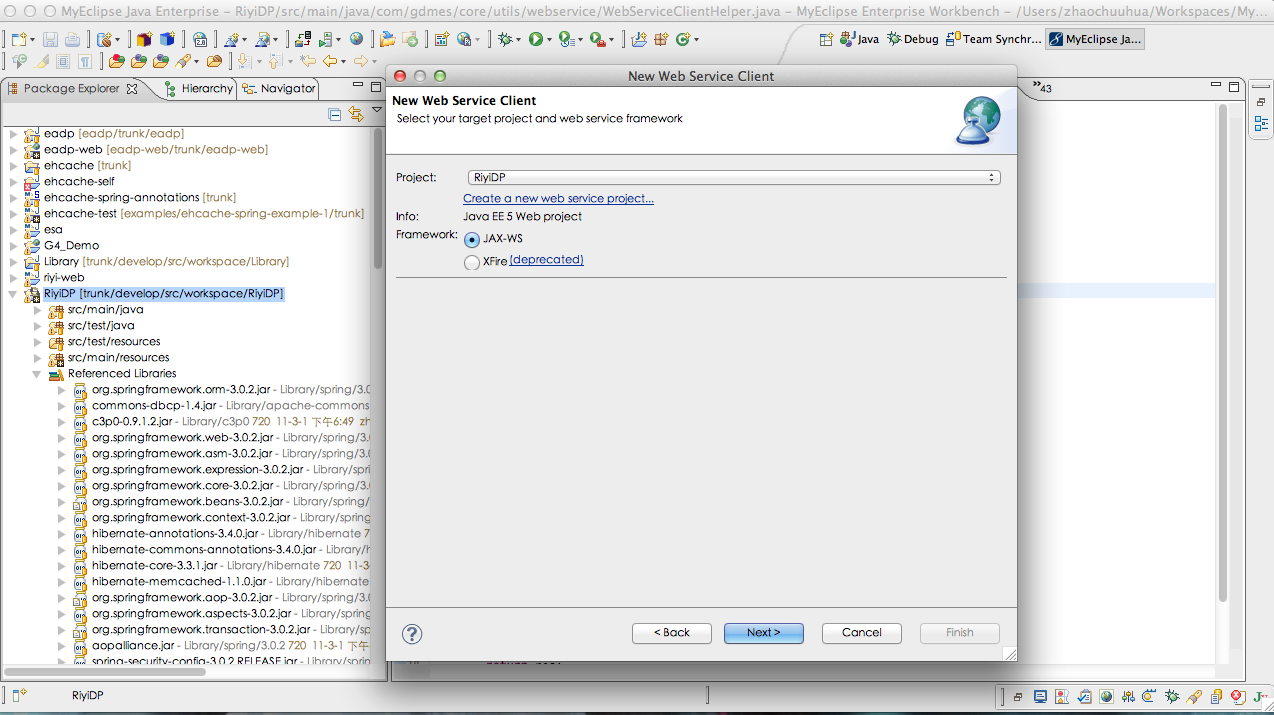The width and height of the screenshot is (1274, 715).
Task: Collapse the Referenced Libraries node
Action: [x=38, y=374]
